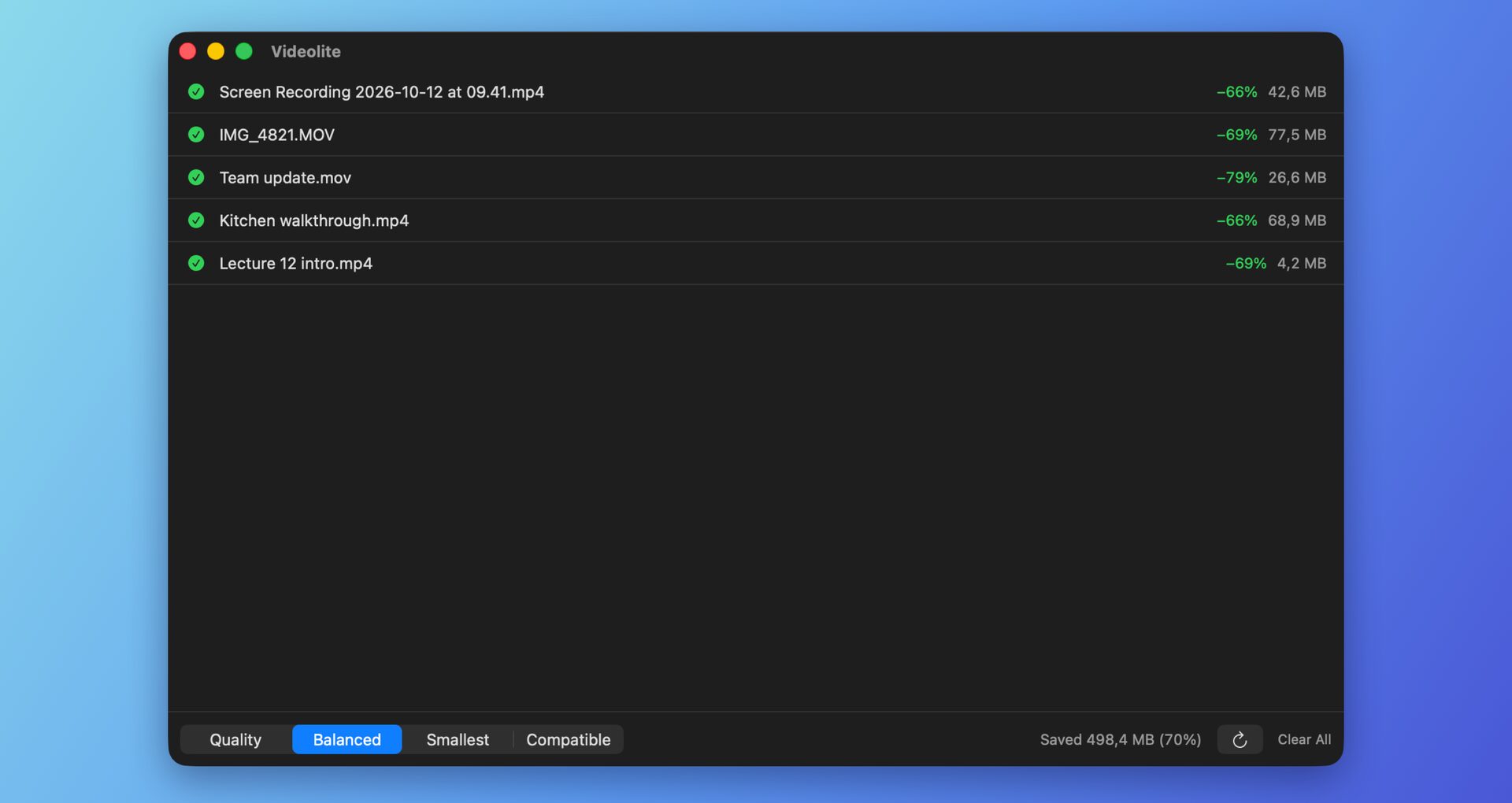
Task: Click the 26,6 MB file size
Action: [1297, 178]
